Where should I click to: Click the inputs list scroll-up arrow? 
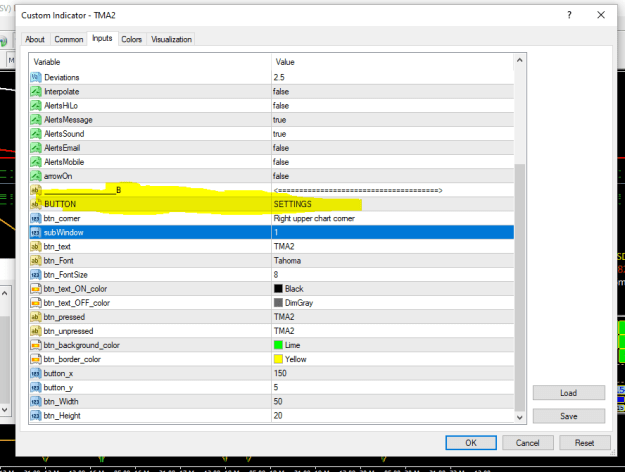click(519, 60)
